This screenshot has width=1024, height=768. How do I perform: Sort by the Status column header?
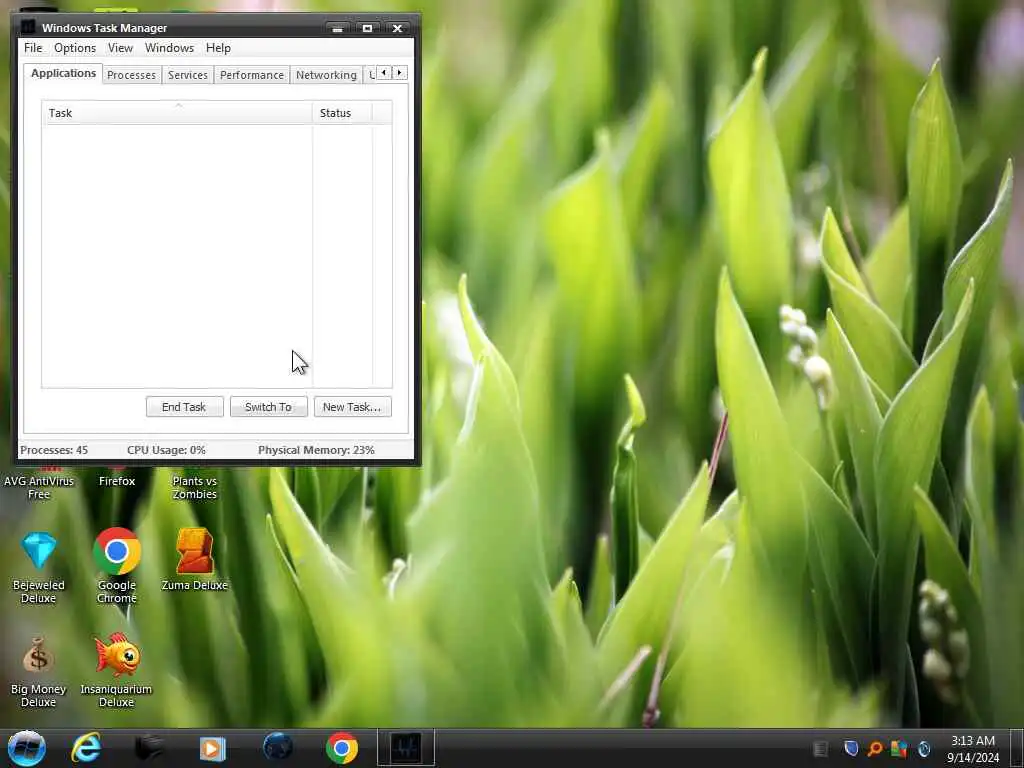click(x=342, y=113)
